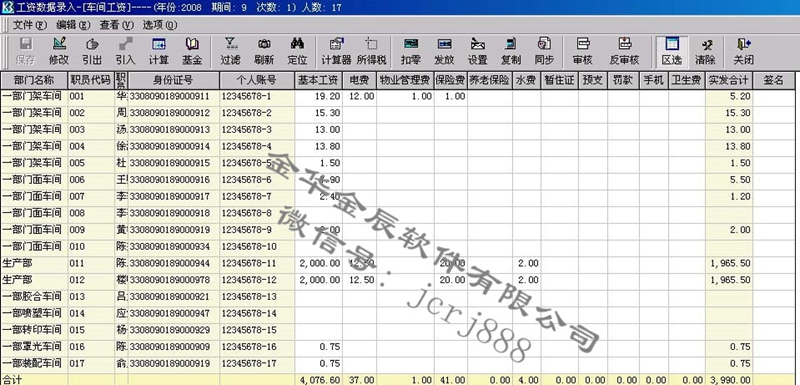Launch the 计算器 (calculator) tool

(x=336, y=52)
